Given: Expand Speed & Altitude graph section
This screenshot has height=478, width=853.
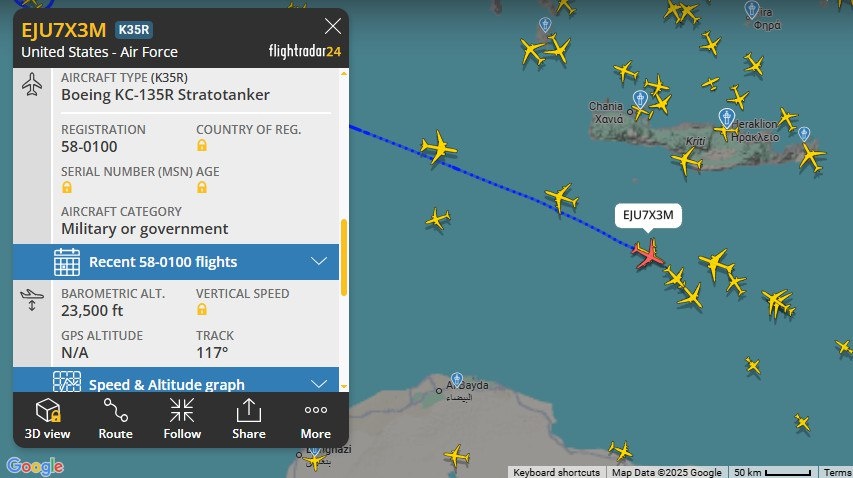Looking at the screenshot, I should [x=176, y=380].
